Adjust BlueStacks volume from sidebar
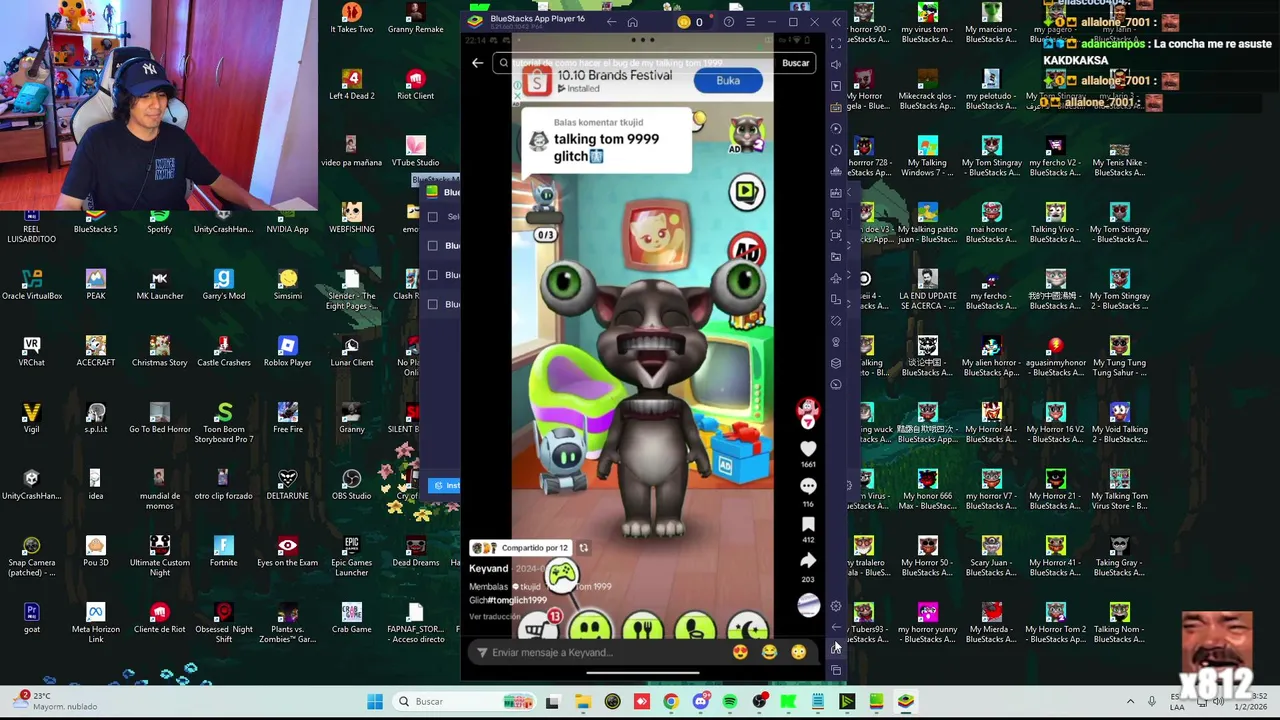This screenshot has height=720, width=1280. coord(836,64)
